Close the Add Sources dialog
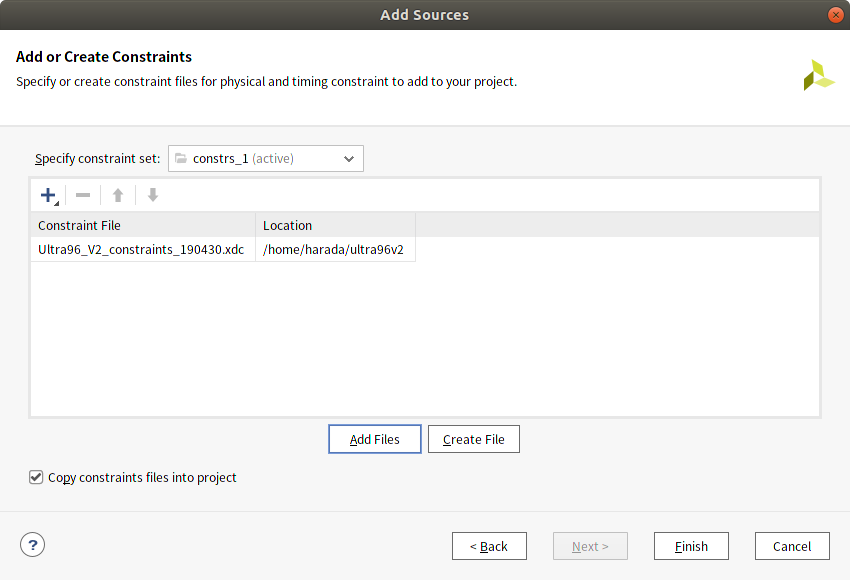This screenshot has height=580, width=850. pyautogui.click(x=835, y=15)
